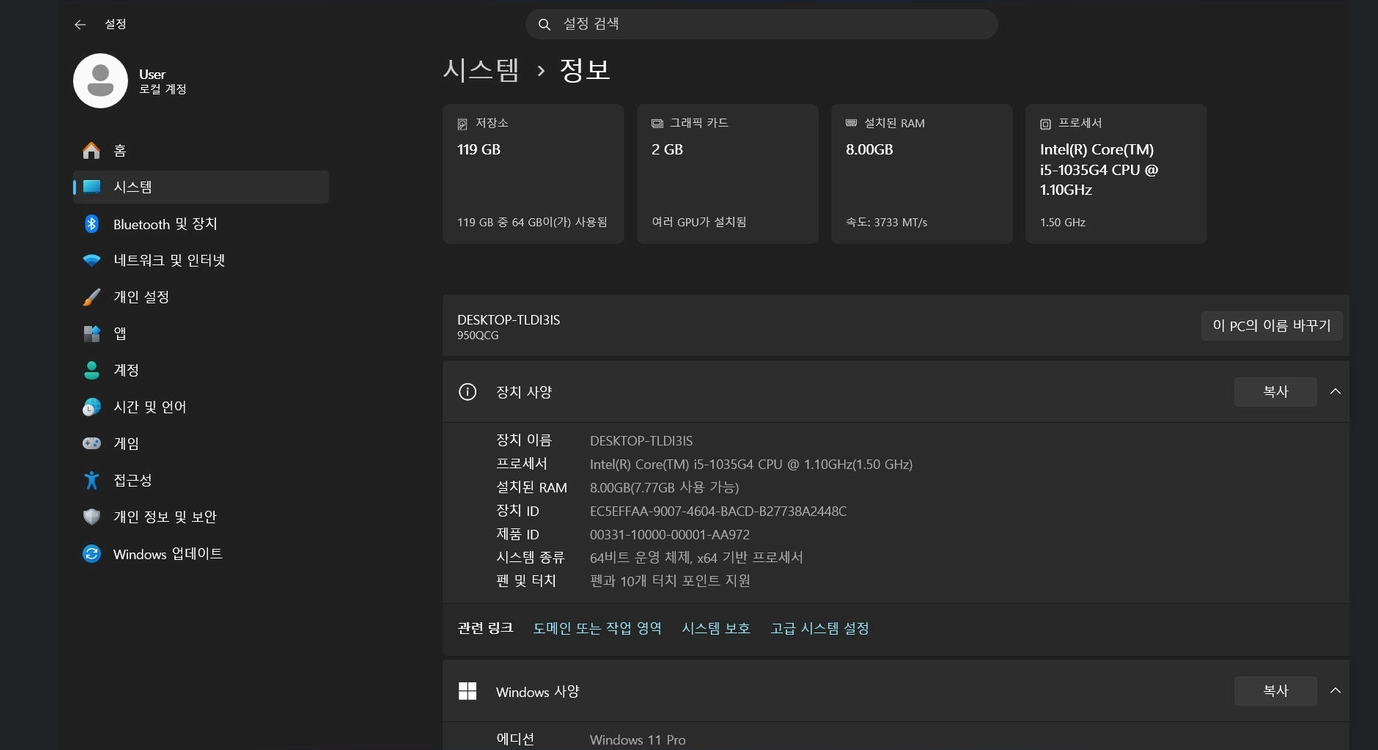Click the 펜과 10개 터치 포인트 지원 value
The image size is (1378, 750).
(x=670, y=581)
